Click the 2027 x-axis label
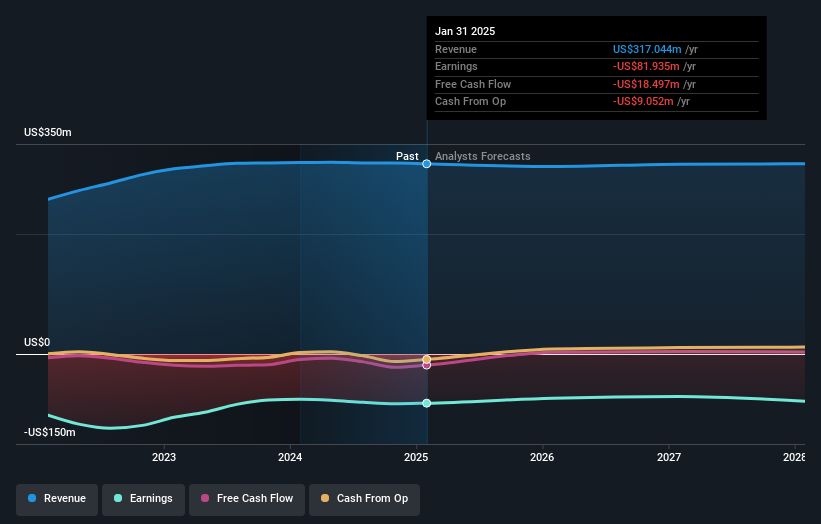821x524 pixels. 669,457
